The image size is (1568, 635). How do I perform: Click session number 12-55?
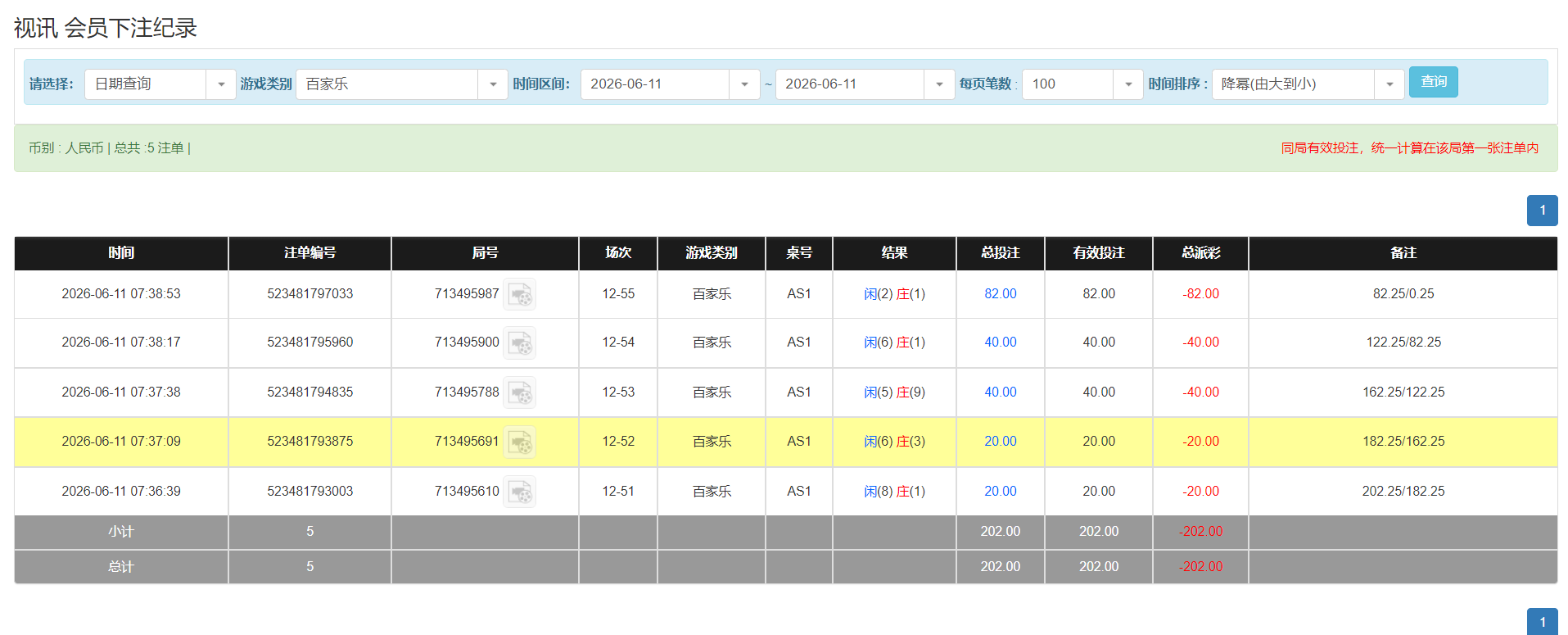point(618,294)
